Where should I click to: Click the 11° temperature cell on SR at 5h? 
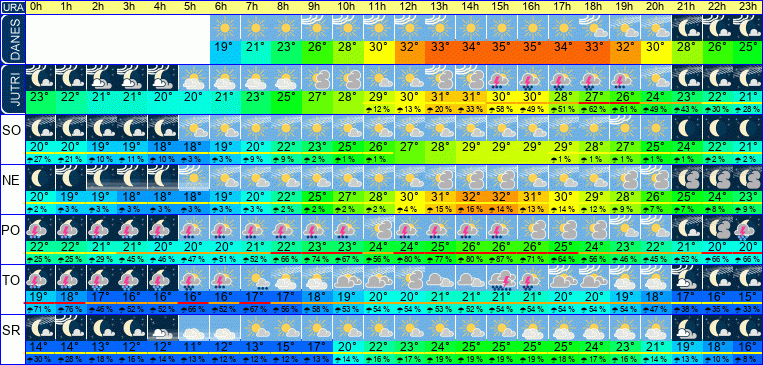pos(194,347)
